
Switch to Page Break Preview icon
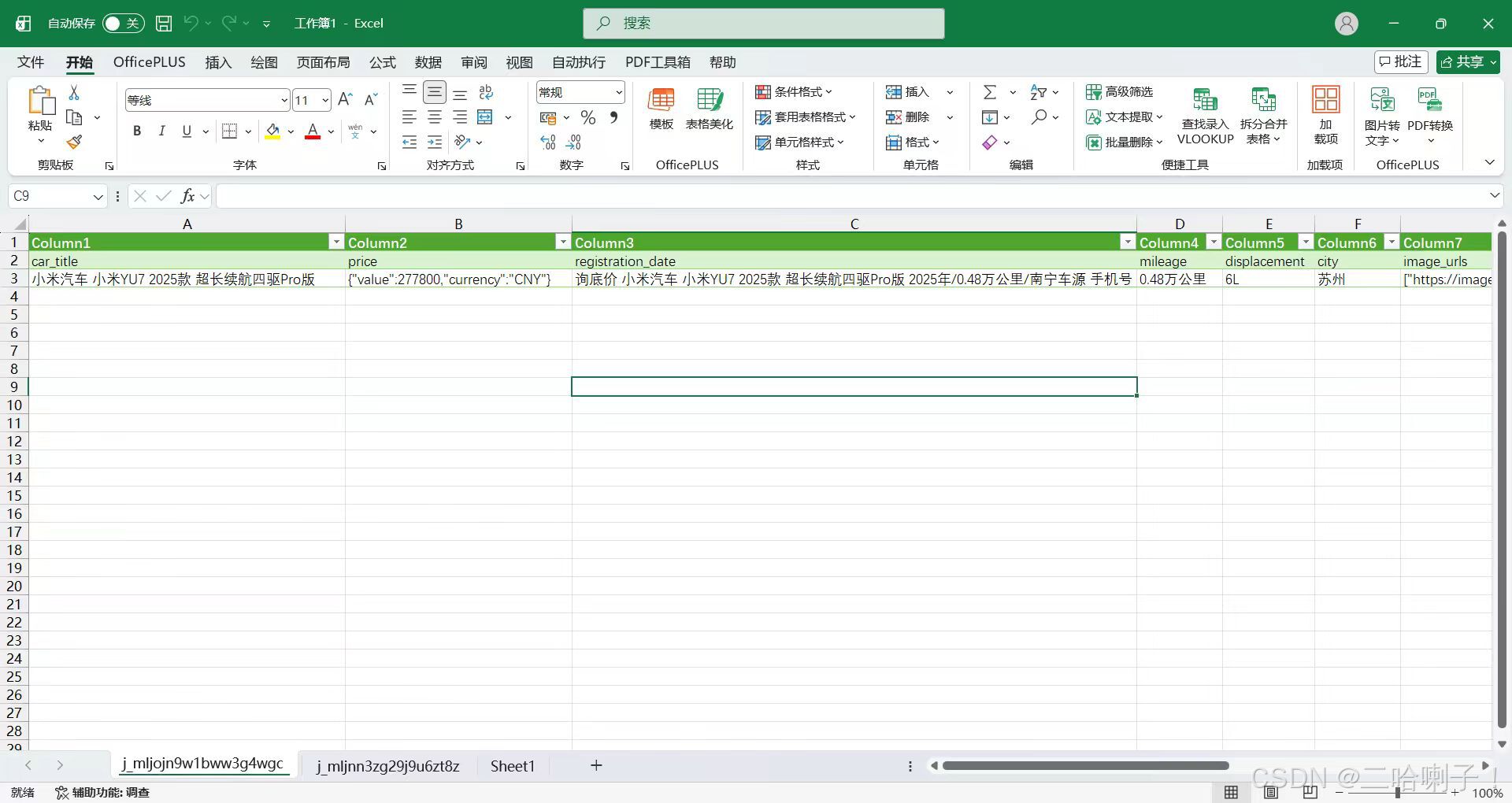tap(1310, 792)
